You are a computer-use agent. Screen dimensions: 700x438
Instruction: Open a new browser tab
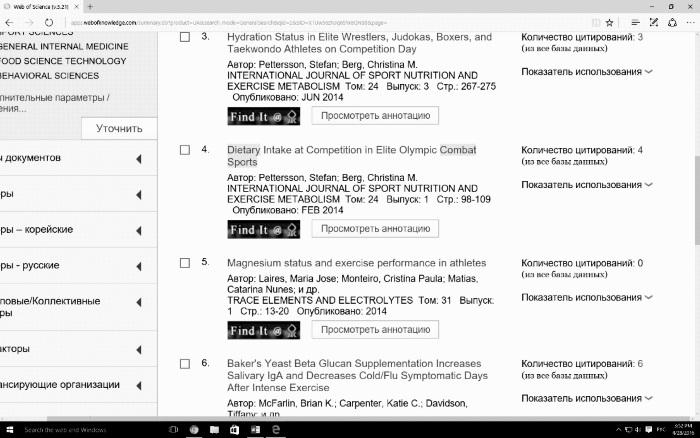click(x=90, y=7)
